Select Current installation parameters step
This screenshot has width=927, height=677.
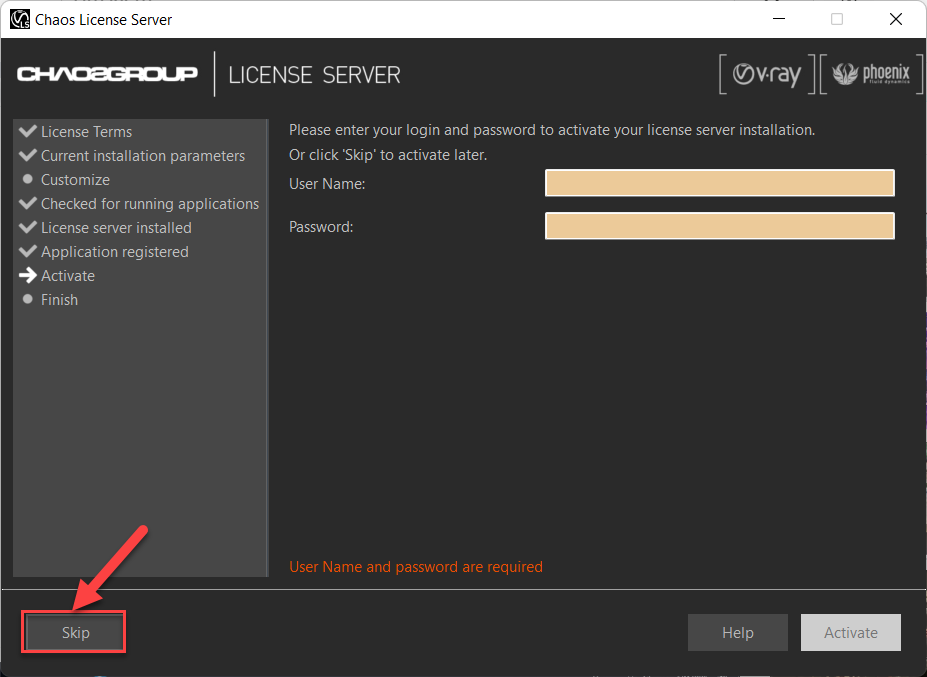point(142,156)
